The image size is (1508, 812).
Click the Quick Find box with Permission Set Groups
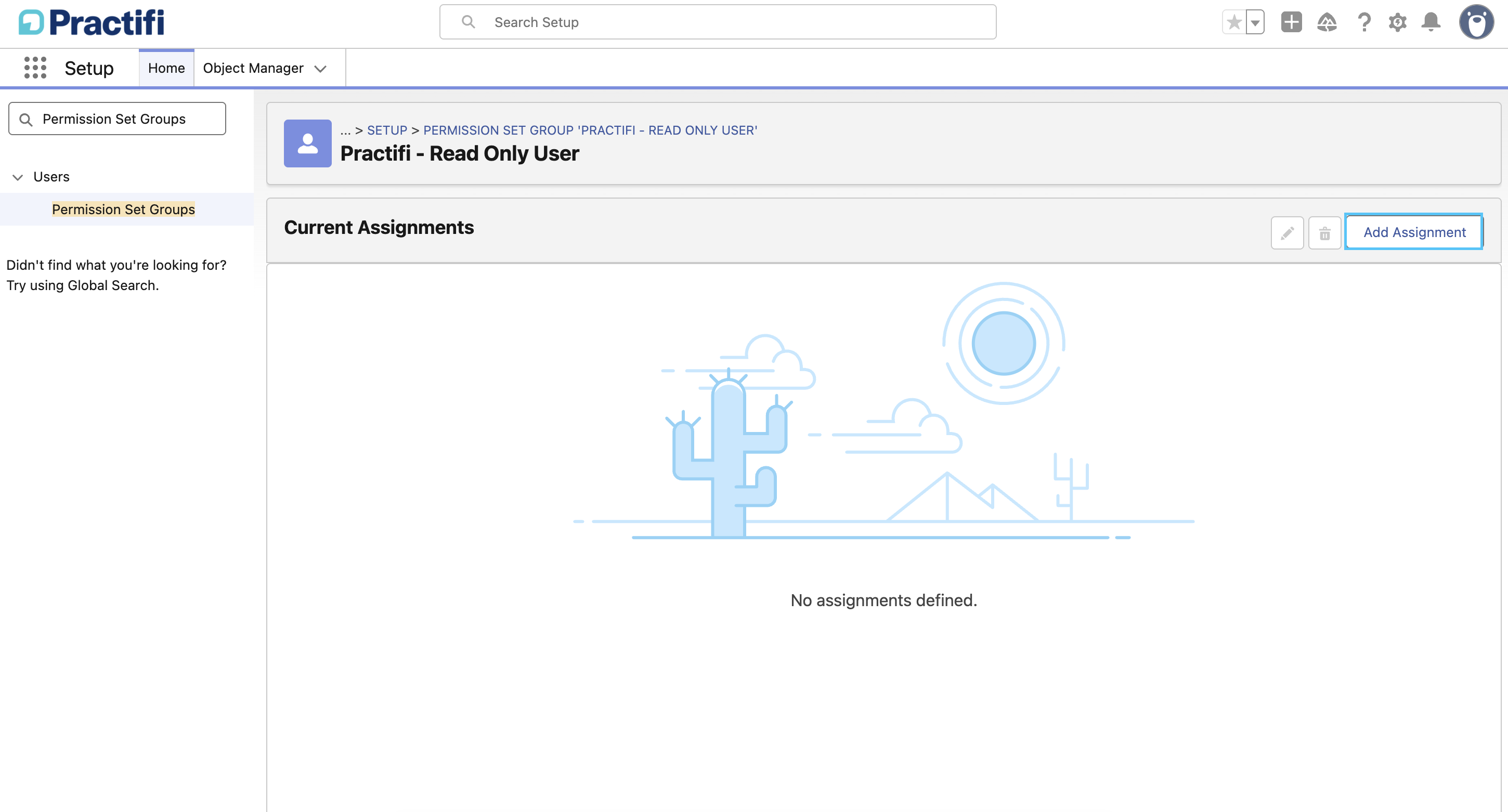pos(117,119)
